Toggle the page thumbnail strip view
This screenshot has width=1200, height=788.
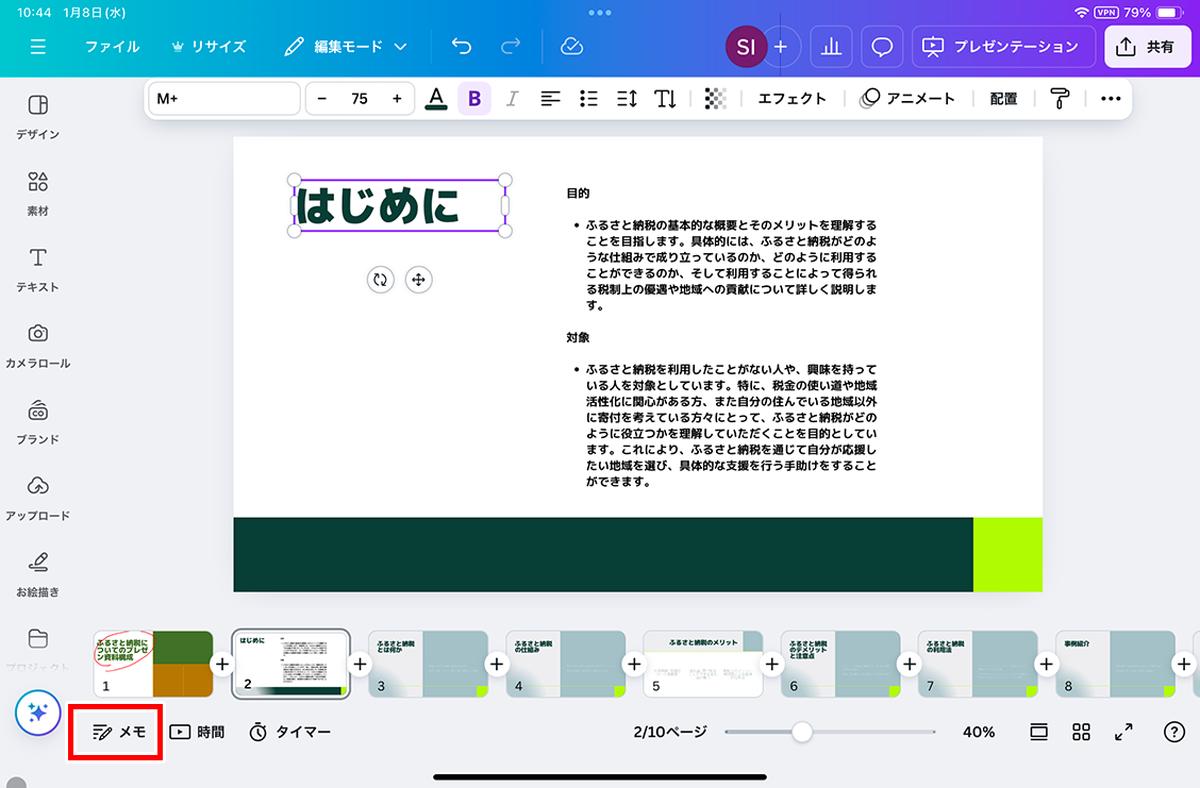pos(1039,732)
